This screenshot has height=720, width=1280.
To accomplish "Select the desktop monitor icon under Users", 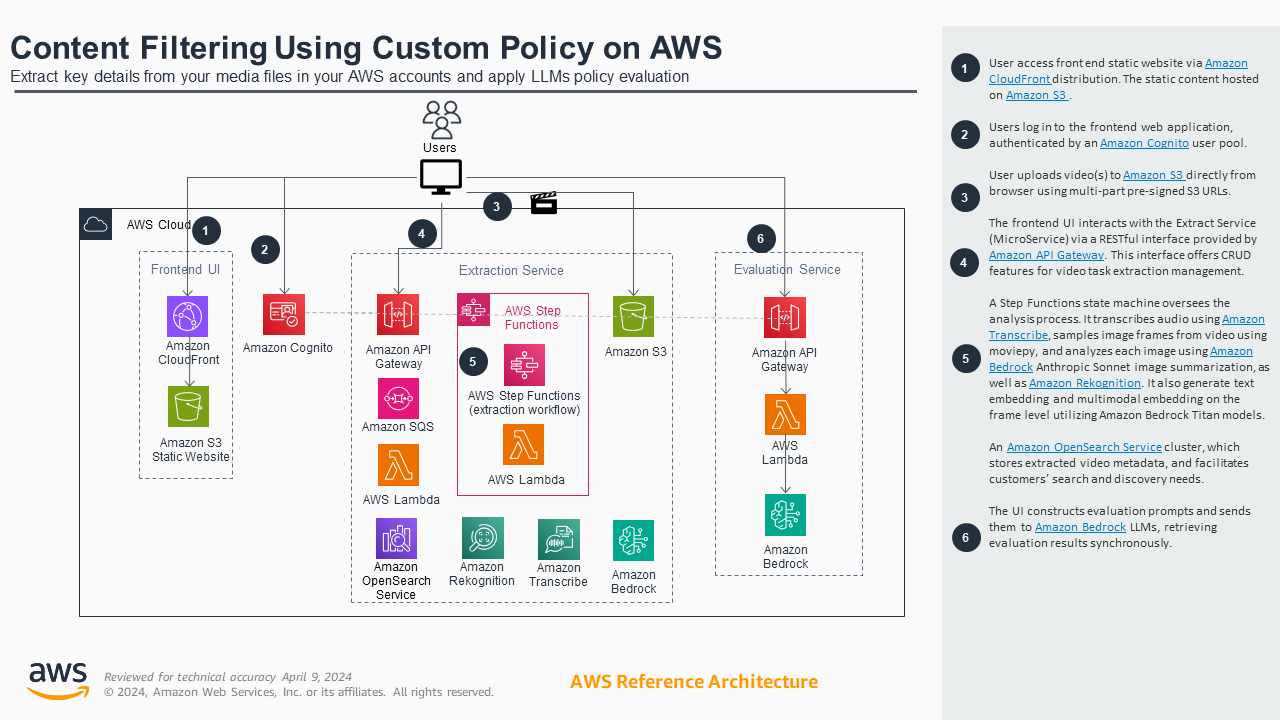I will click(x=441, y=177).
